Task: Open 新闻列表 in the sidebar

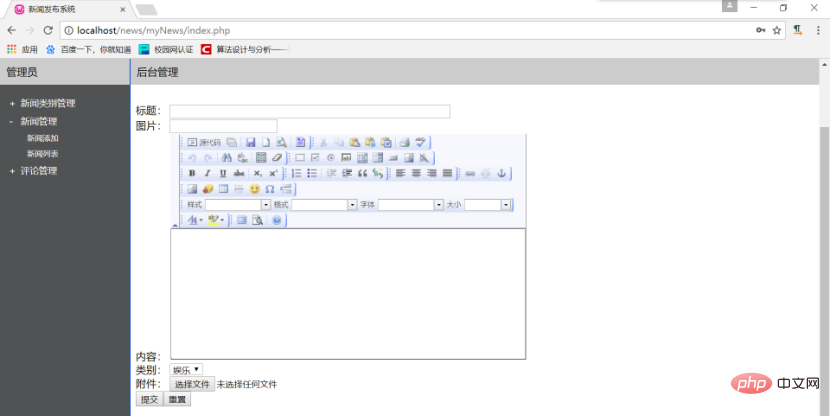Action: (x=43, y=154)
